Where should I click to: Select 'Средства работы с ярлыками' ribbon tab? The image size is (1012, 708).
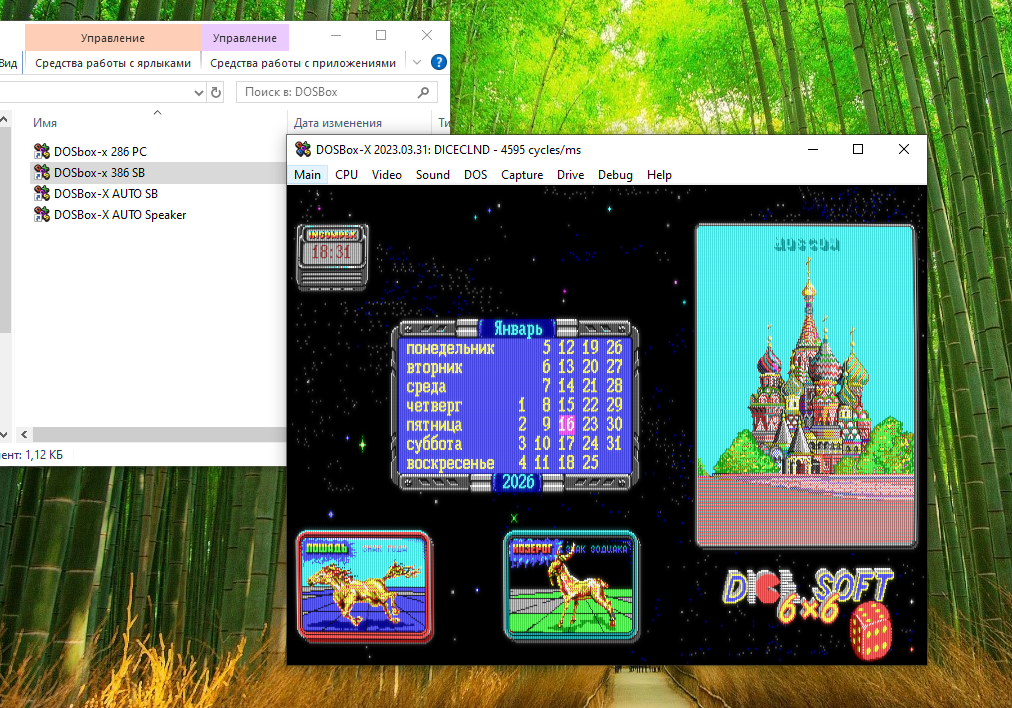(x=113, y=63)
